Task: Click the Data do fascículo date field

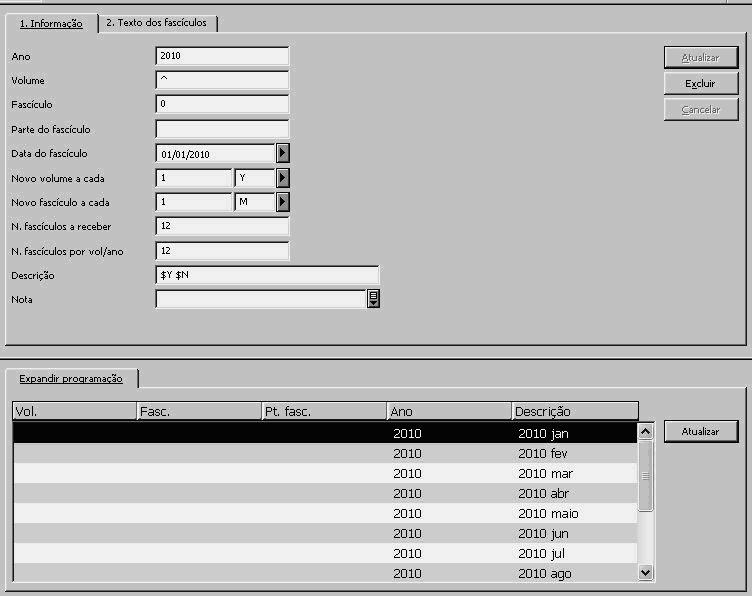Action: pyautogui.click(x=216, y=153)
